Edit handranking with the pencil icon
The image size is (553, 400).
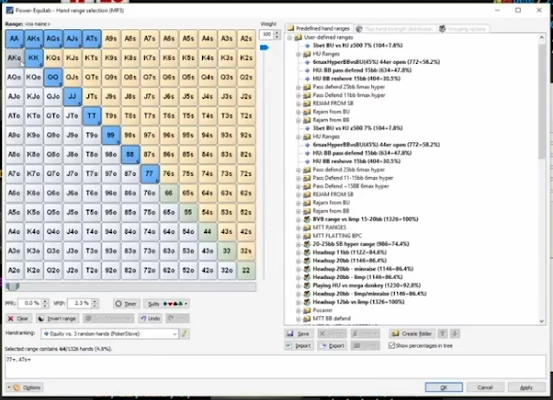click(x=184, y=333)
